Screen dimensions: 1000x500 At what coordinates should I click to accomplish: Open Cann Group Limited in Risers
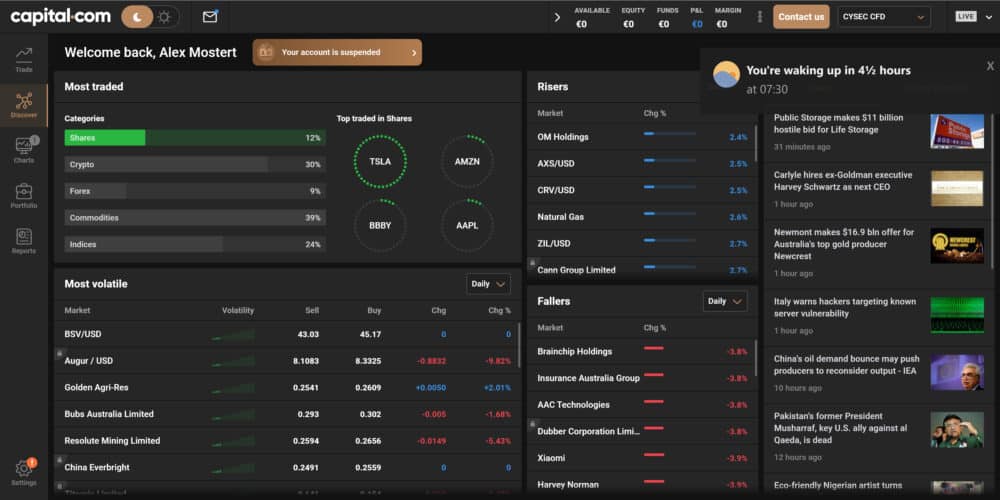642,268
